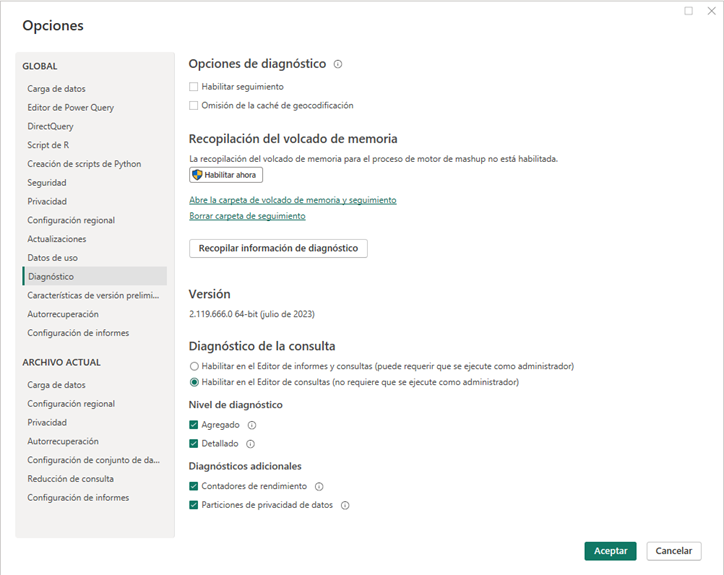This screenshot has height=575, width=724.
Task: Uncheck the Agregado diagnostic level
Action: [193, 424]
